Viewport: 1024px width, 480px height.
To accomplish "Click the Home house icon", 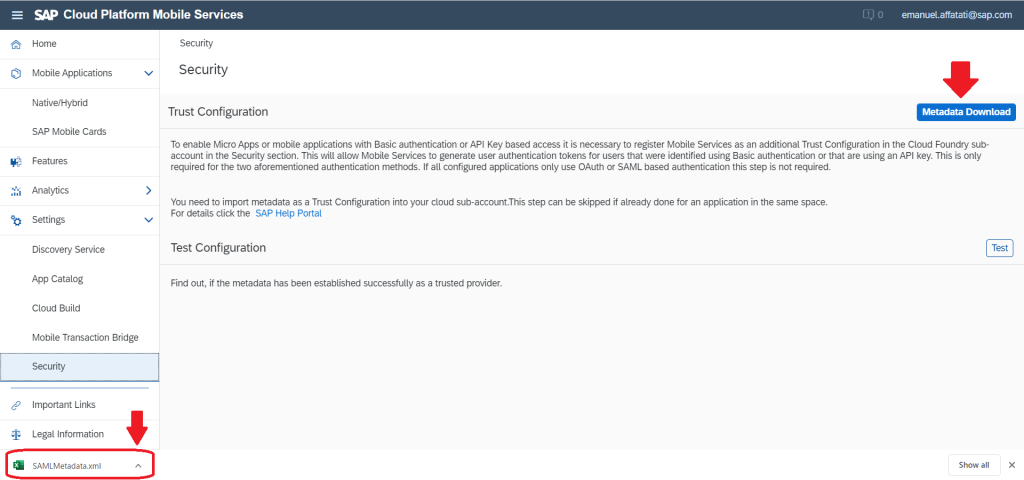I will click(x=17, y=44).
